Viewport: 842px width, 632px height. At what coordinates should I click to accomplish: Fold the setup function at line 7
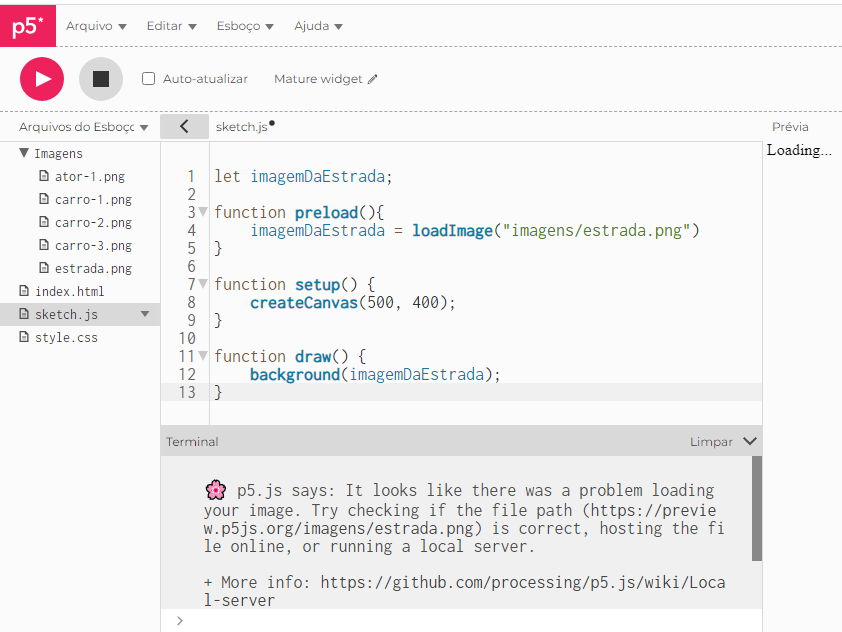(x=203, y=284)
